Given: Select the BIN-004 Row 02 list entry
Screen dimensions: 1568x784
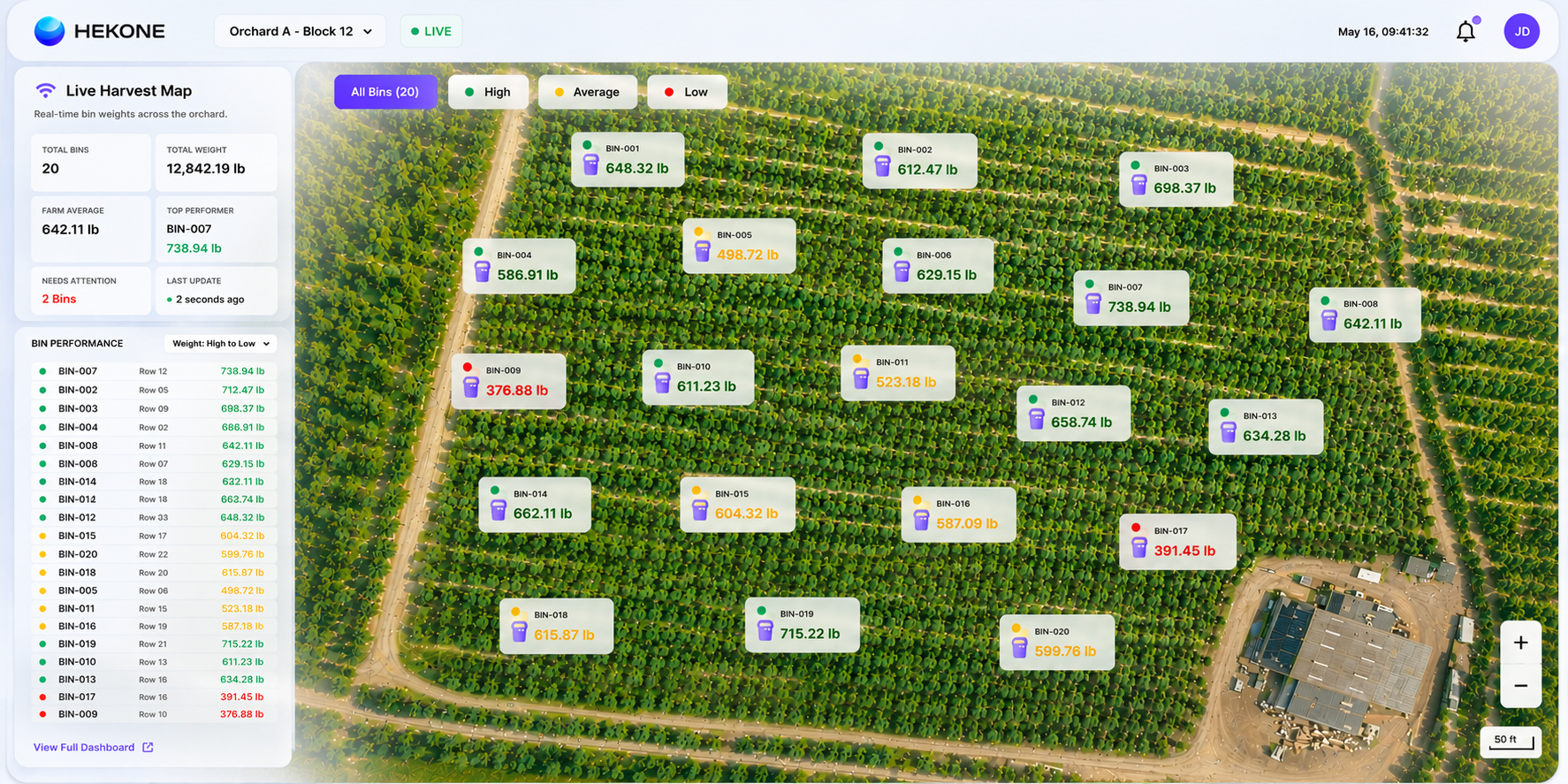Looking at the screenshot, I should coord(154,427).
